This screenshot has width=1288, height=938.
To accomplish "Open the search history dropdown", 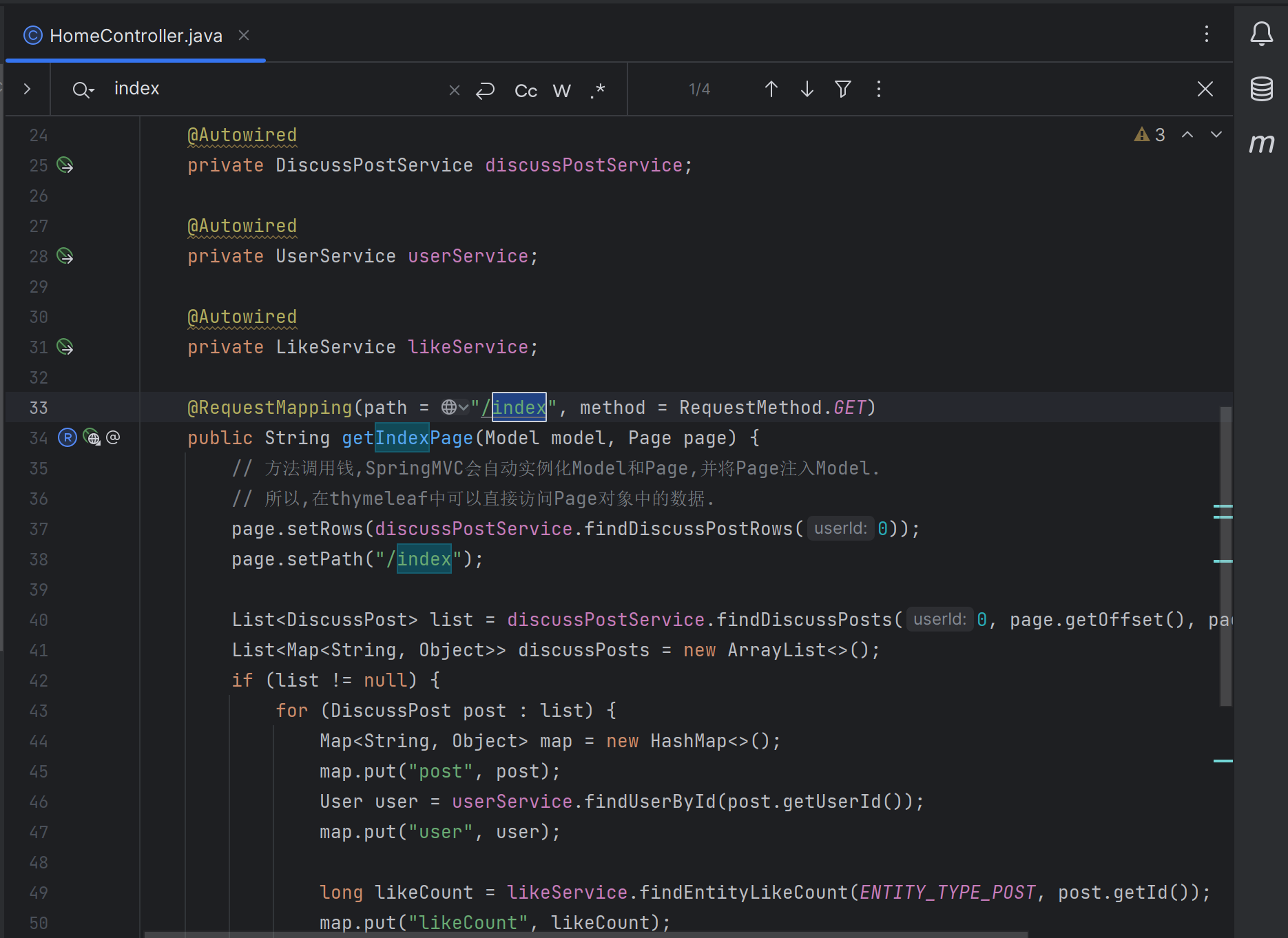I will (83, 90).
